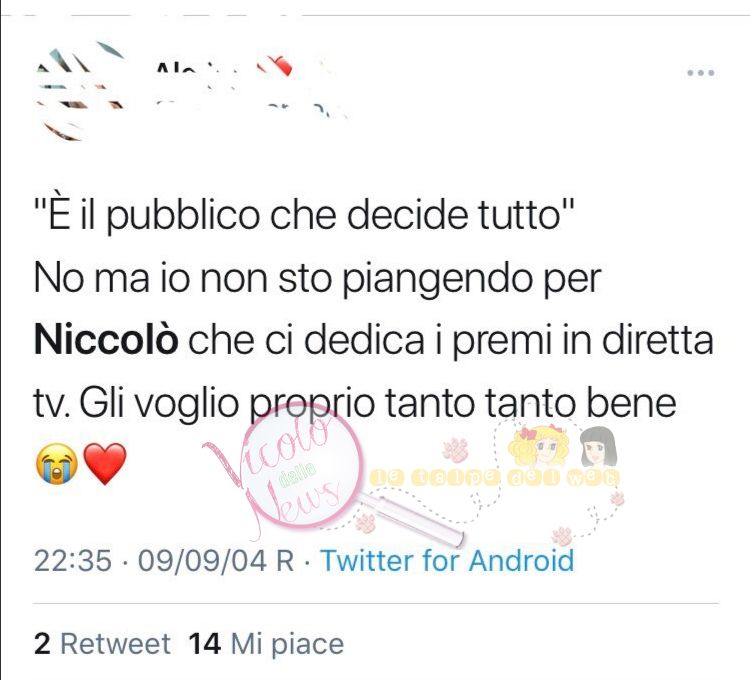
Task: Click the crying face emoji
Action: (x=57, y=463)
